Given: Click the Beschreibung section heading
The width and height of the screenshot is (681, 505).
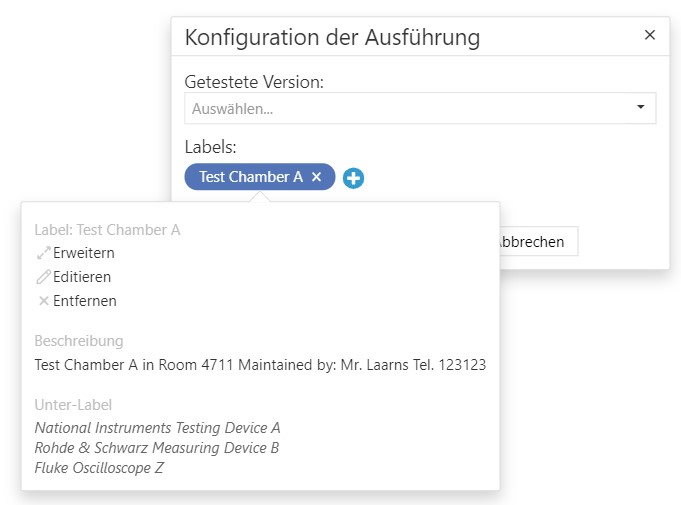Looking at the screenshot, I should [79, 341].
